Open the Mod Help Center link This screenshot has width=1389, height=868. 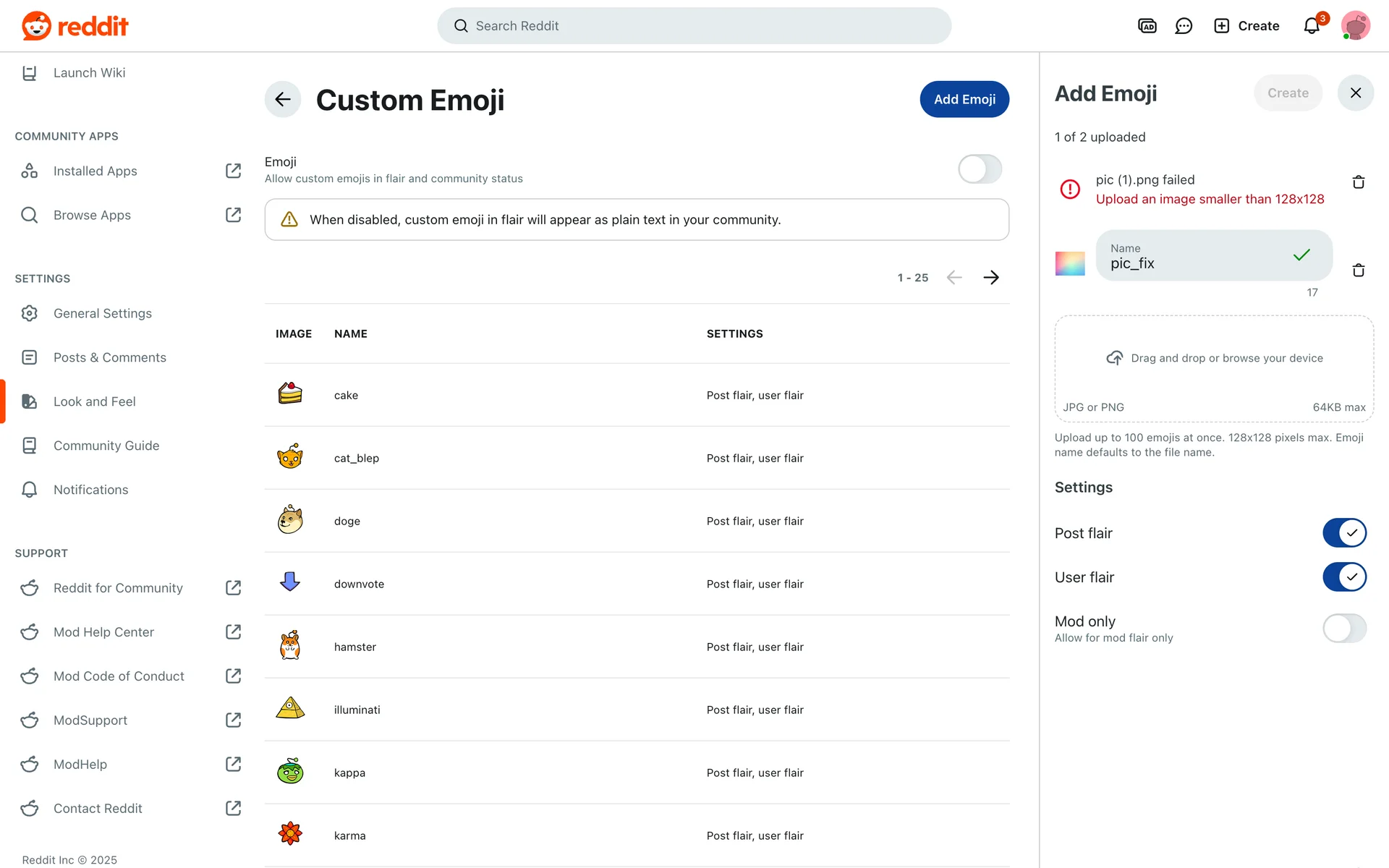click(103, 632)
